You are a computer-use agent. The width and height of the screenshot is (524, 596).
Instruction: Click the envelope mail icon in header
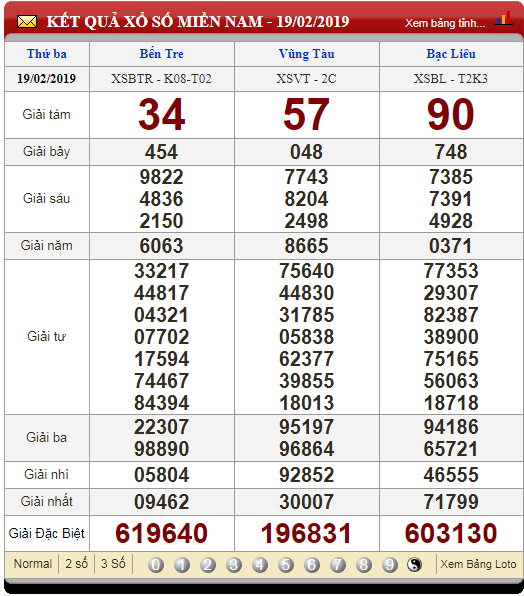point(27,22)
